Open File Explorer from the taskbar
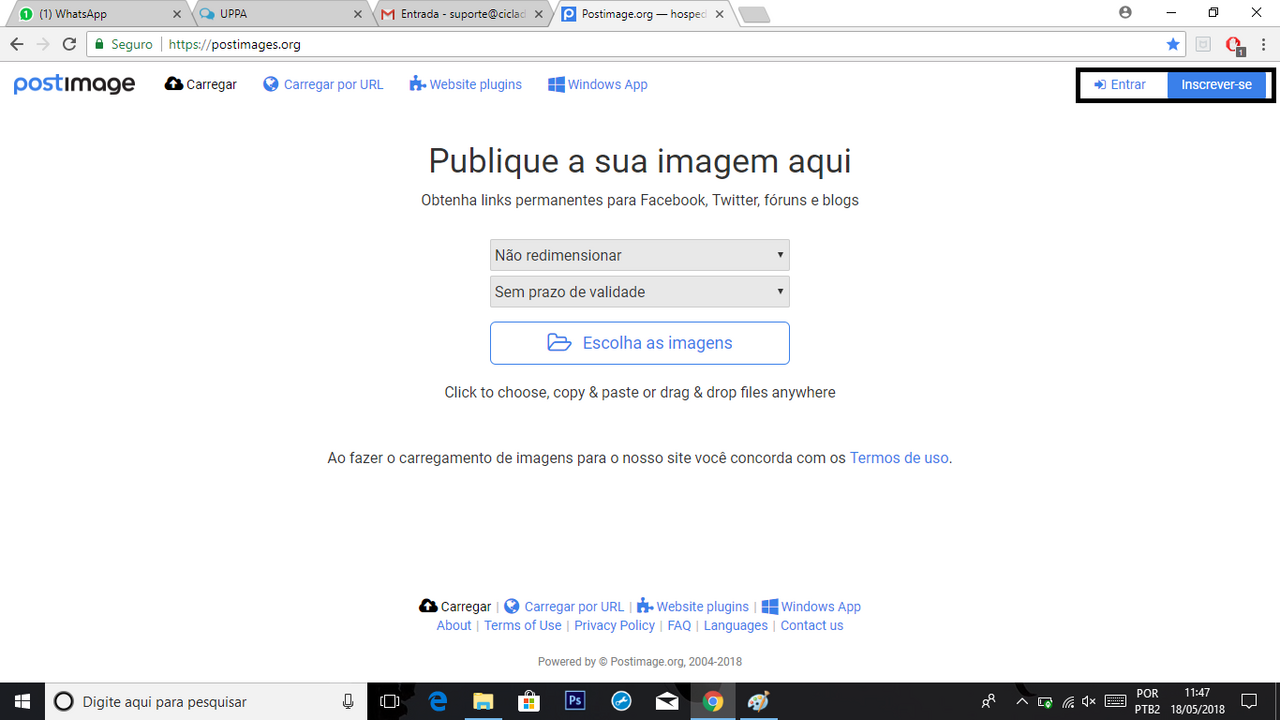The image size is (1280, 720). [483, 701]
